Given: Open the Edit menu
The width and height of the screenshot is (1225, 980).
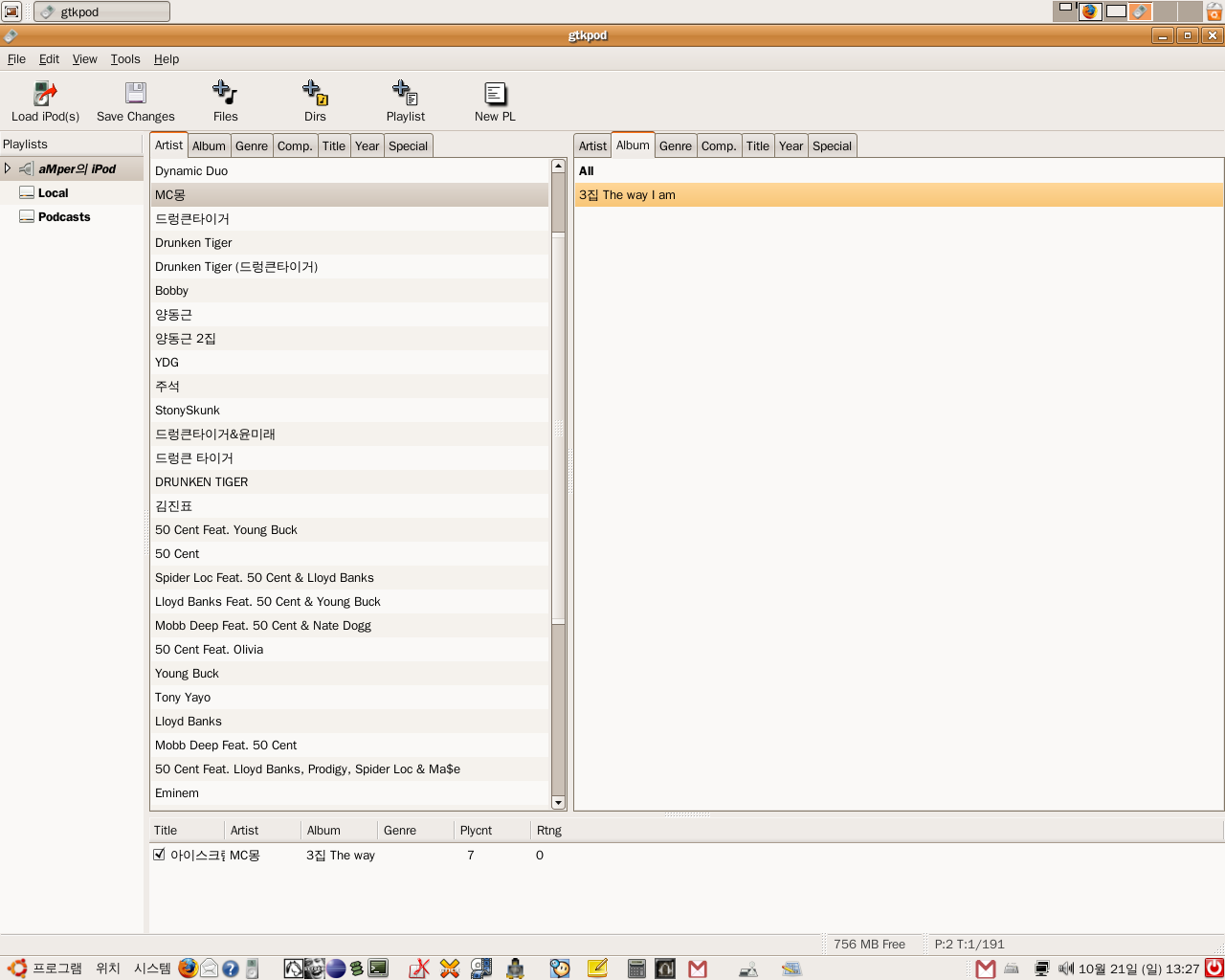Looking at the screenshot, I should pos(49,58).
